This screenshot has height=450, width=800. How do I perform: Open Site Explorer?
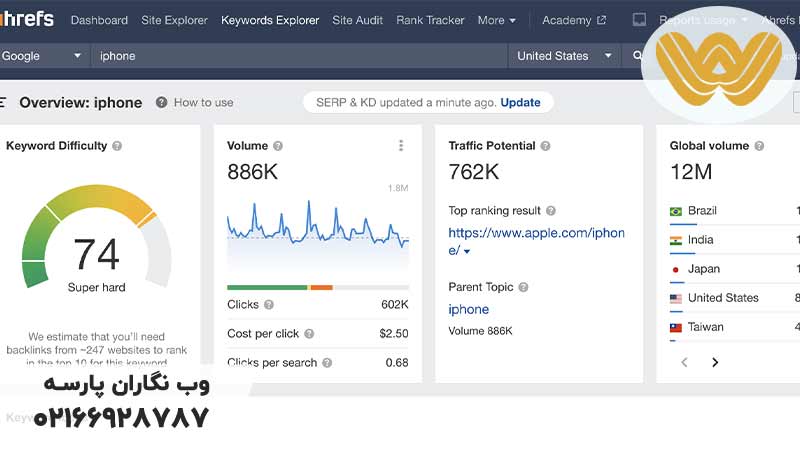(x=174, y=20)
